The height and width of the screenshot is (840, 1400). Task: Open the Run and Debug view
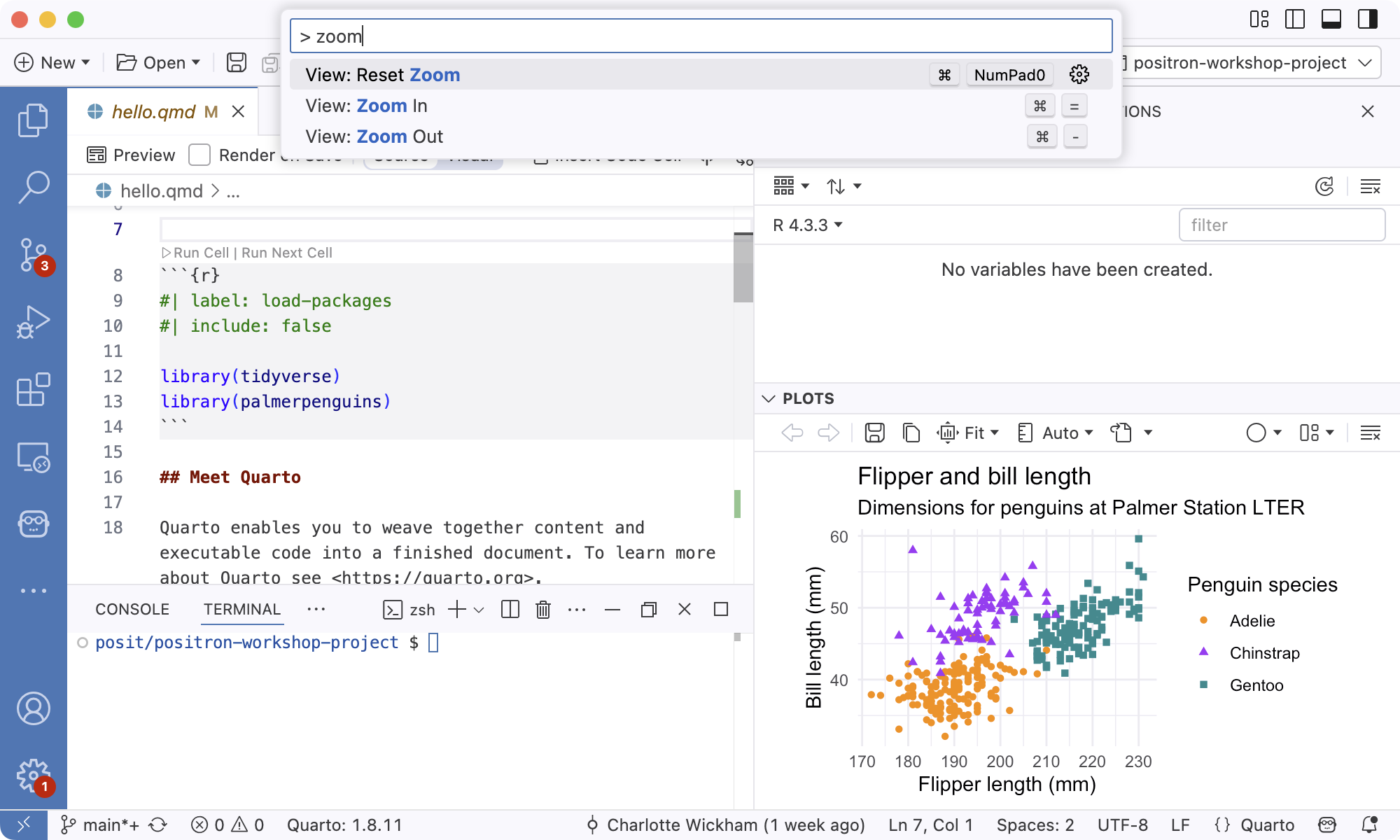click(x=33, y=323)
